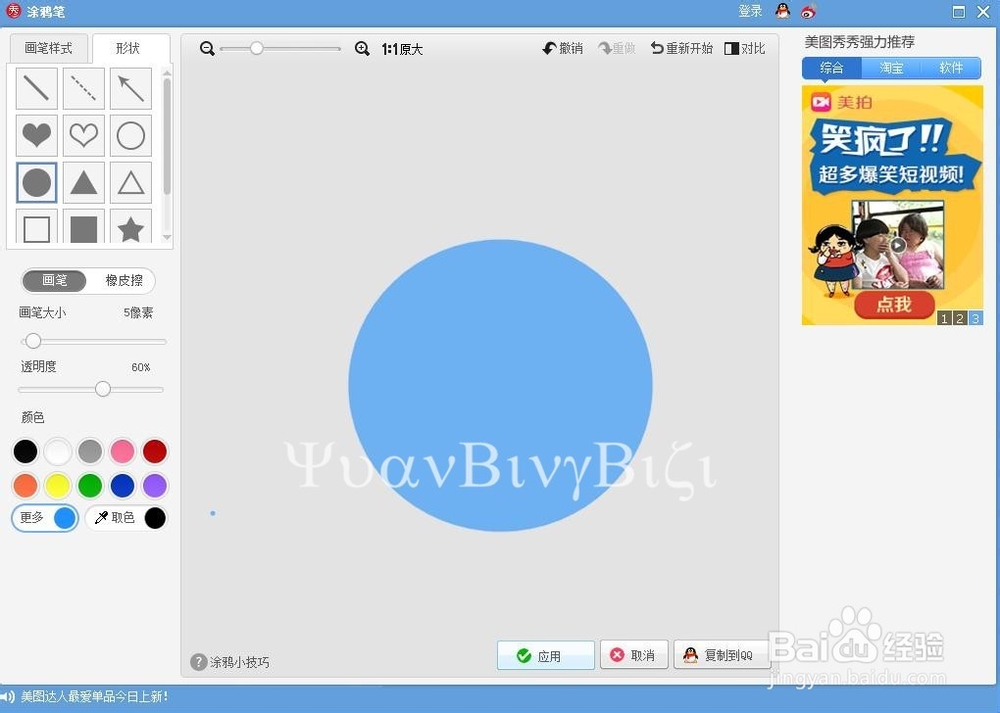Click 重新开始 to start over
The height and width of the screenshot is (713, 1000).
(x=682, y=48)
